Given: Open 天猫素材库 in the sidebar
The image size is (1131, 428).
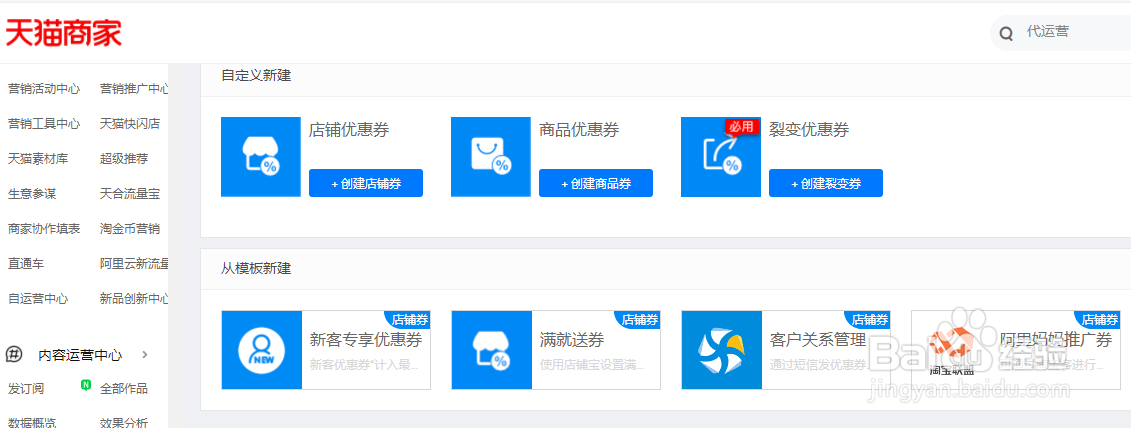Looking at the screenshot, I should tap(38, 158).
